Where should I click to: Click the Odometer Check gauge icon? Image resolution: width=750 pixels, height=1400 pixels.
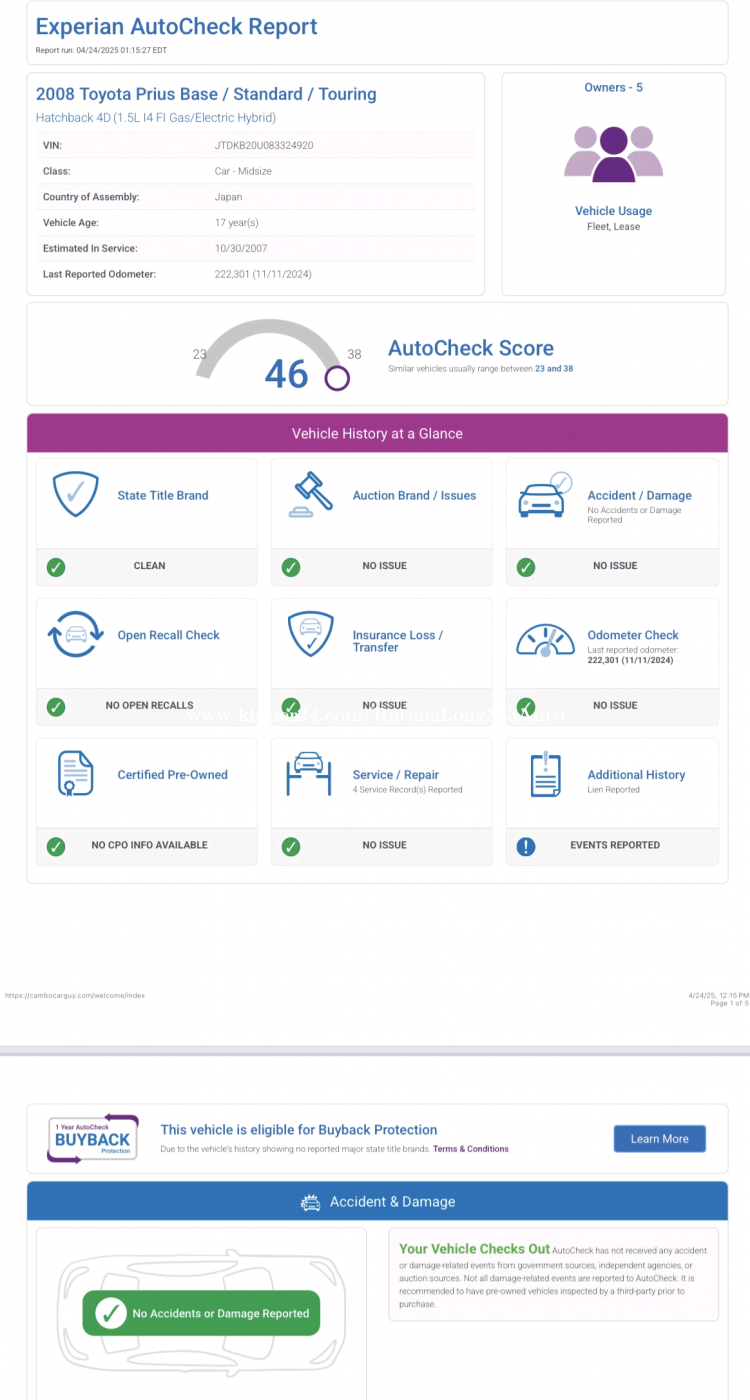point(546,640)
